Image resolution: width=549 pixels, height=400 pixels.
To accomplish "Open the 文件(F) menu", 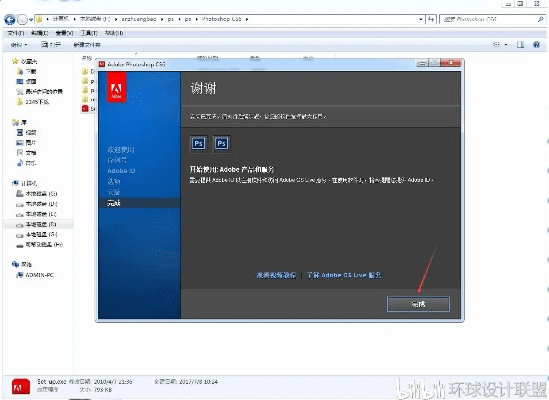I will [16, 33].
